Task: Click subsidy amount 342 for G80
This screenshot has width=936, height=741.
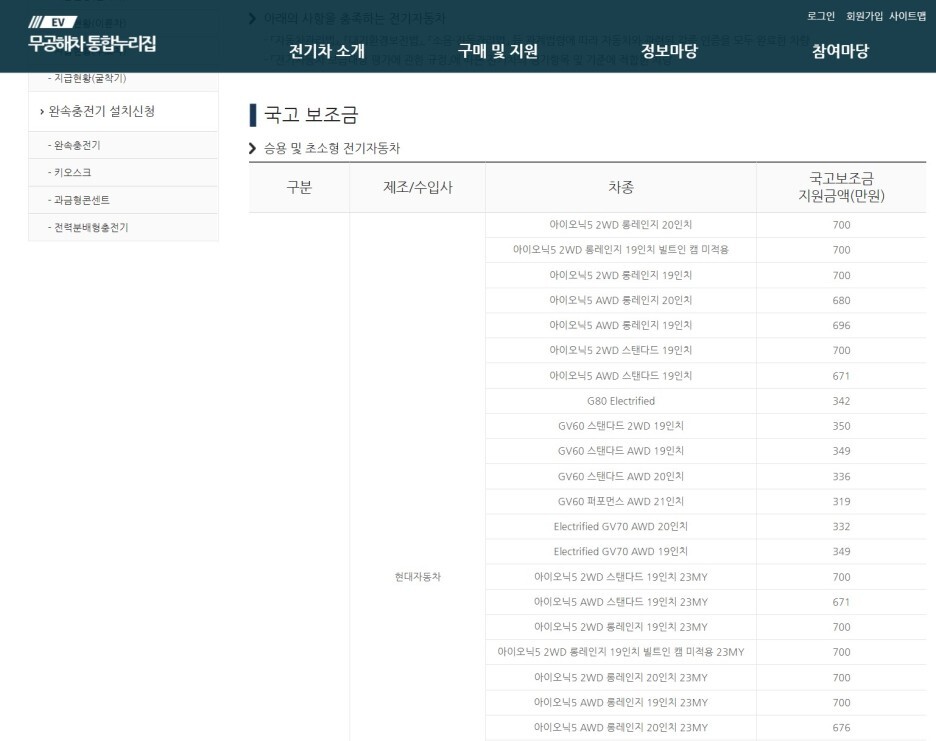Action: pyautogui.click(x=841, y=401)
